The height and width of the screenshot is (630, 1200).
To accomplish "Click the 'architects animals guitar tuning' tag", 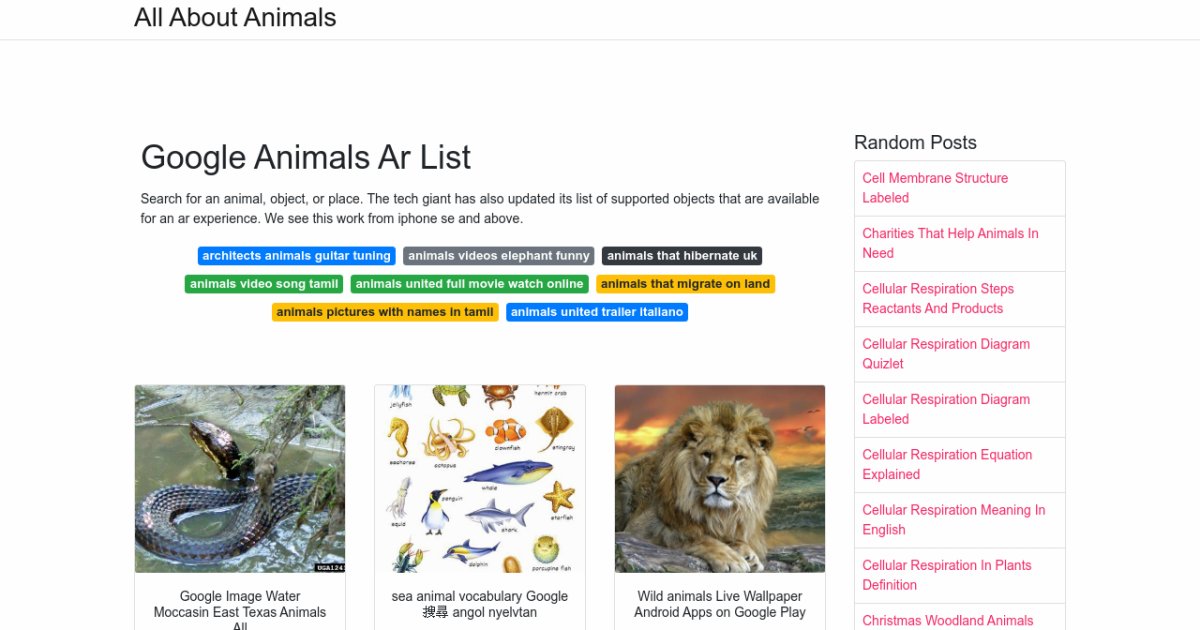I will click(296, 256).
